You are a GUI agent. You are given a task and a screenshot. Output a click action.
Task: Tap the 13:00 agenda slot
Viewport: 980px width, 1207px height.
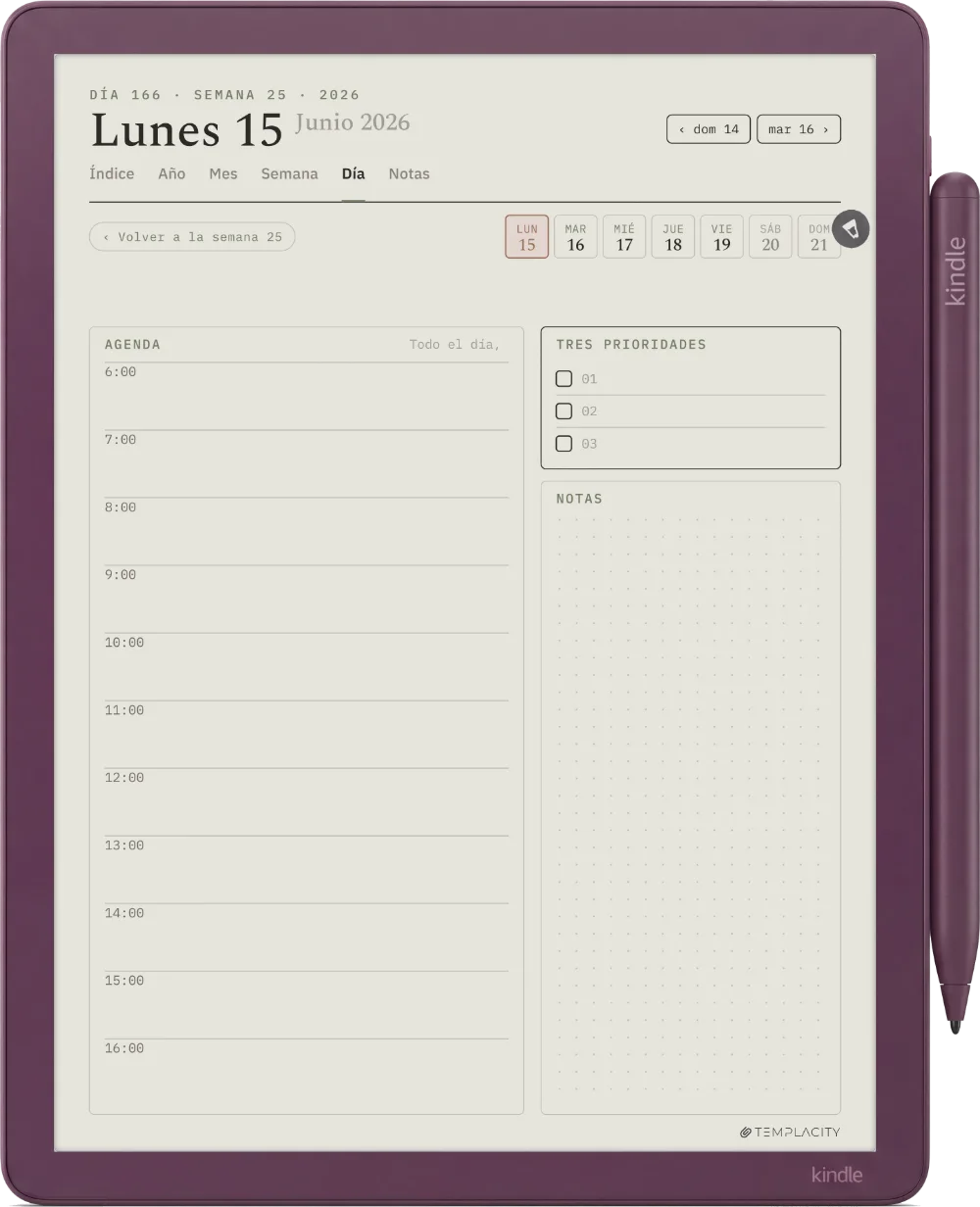(x=306, y=869)
